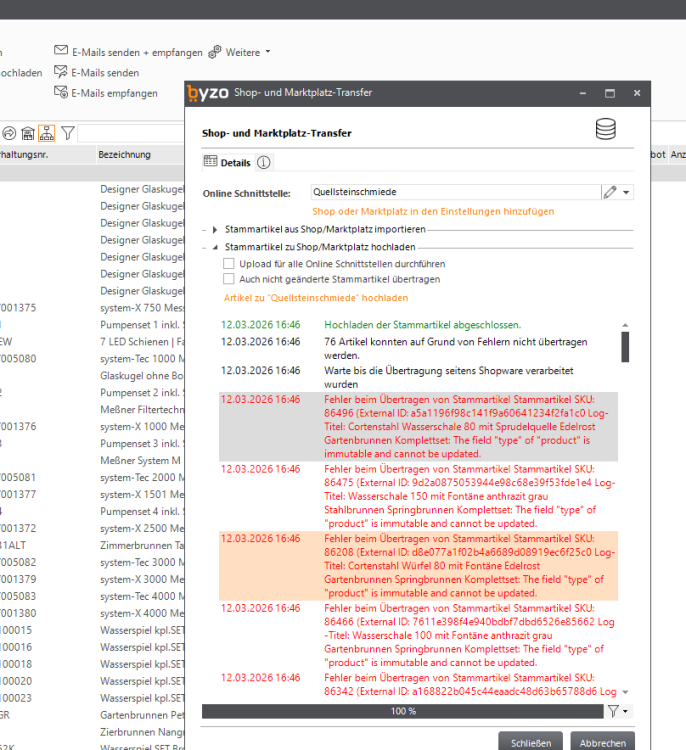Screen dimensions: 686x750
Task: Select row 7 LED Schienen in article list
Action: point(92,342)
